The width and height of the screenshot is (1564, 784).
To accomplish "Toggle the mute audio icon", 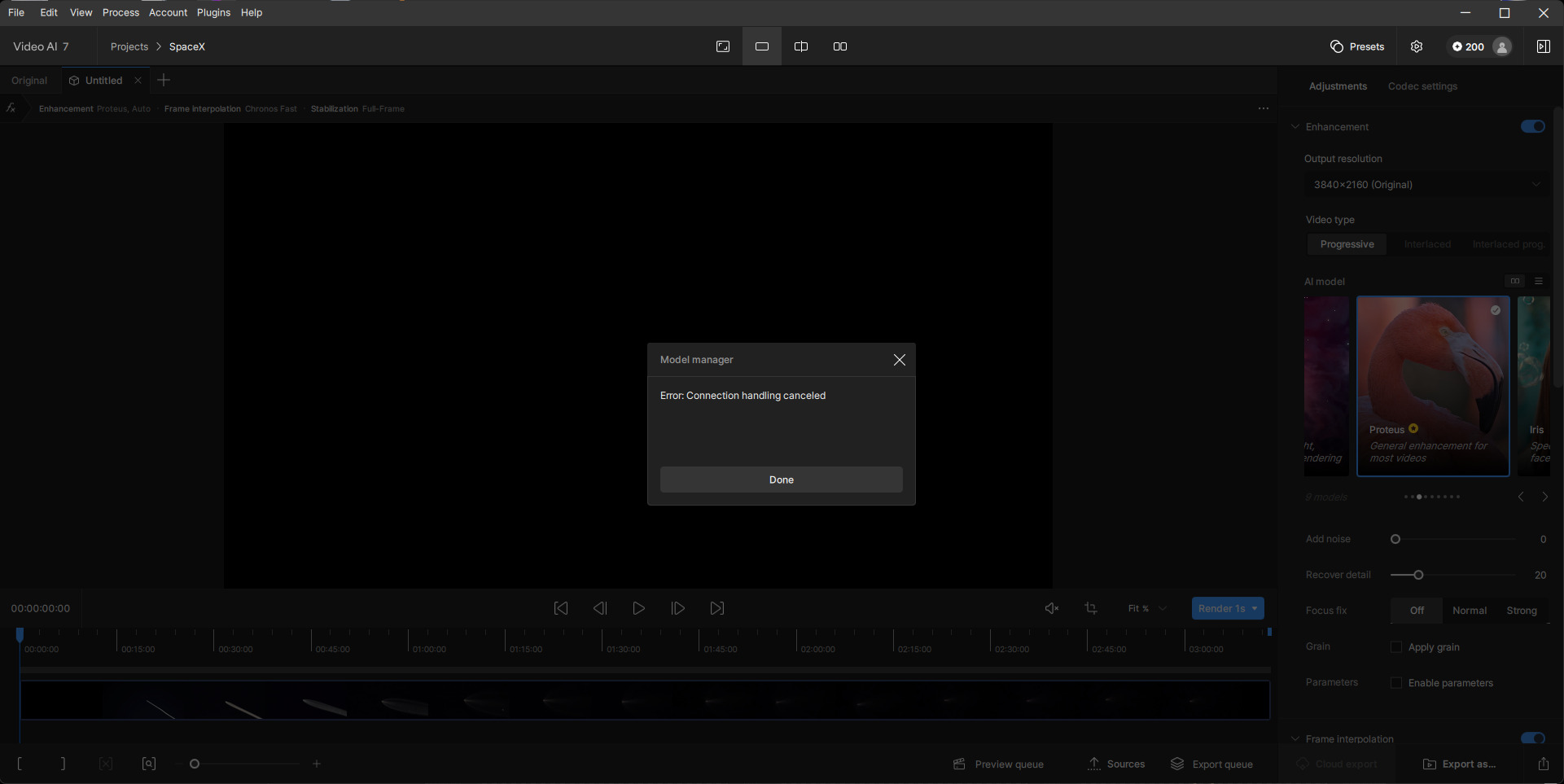I will click(x=1052, y=608).
